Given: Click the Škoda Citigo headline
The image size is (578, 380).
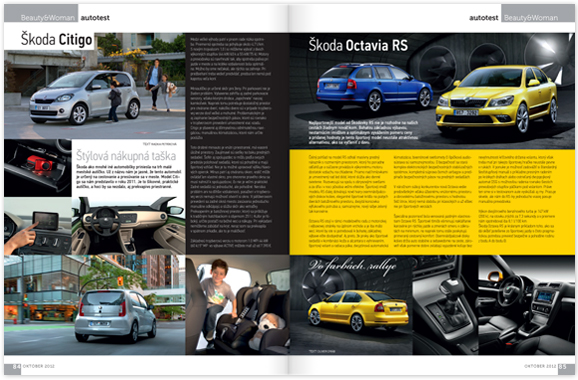Looking at the screenshot, I should coord(56,39).
